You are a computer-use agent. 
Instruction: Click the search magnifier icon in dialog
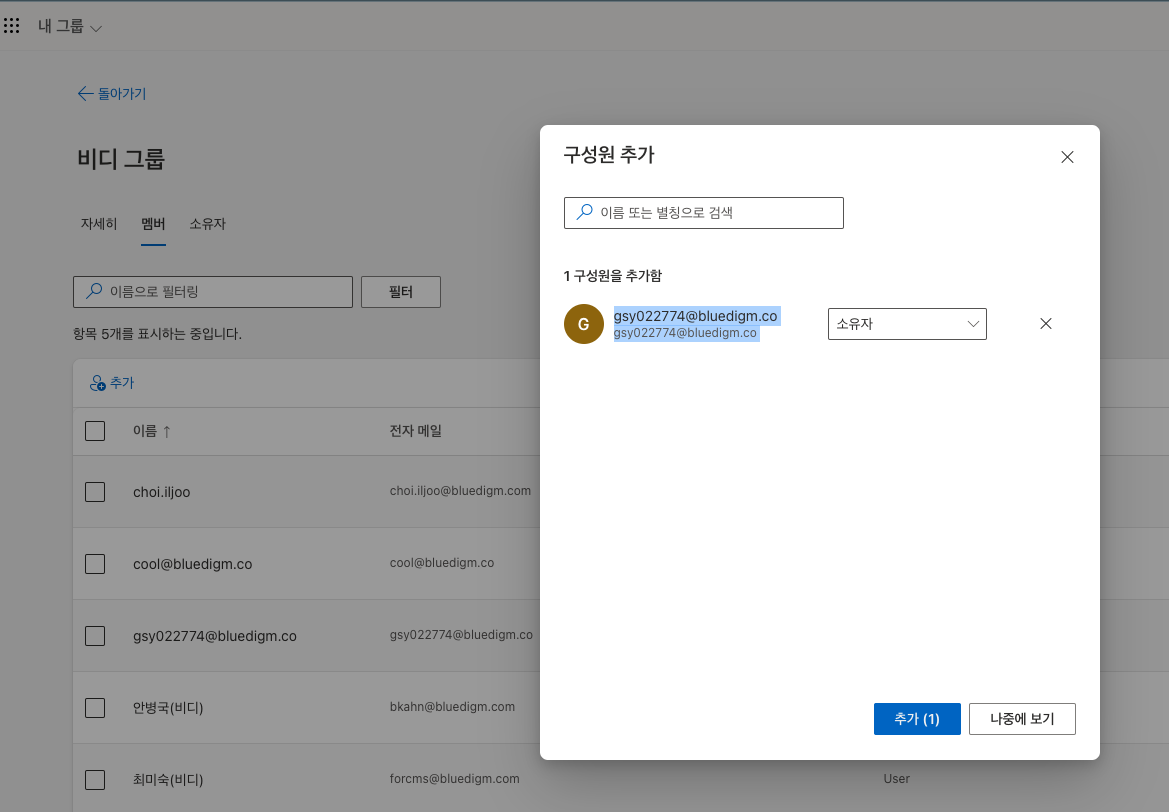[x=584, y=213]
